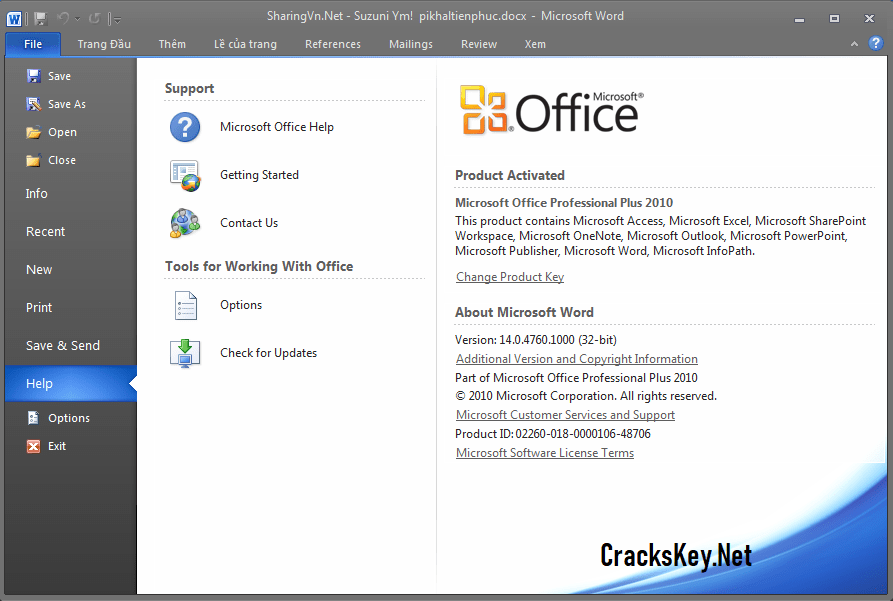Open the File tab
The height and width of the screenshot is (601, 893).
32,44
